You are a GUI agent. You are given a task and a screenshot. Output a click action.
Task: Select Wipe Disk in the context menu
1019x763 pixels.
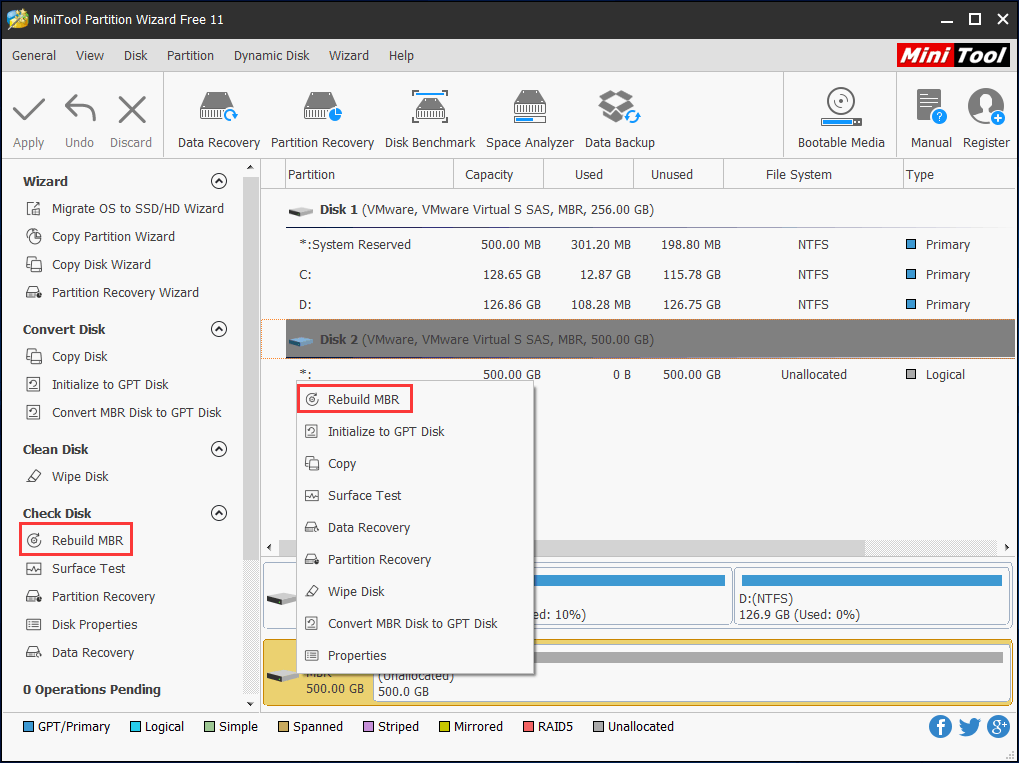click(415, 591)
